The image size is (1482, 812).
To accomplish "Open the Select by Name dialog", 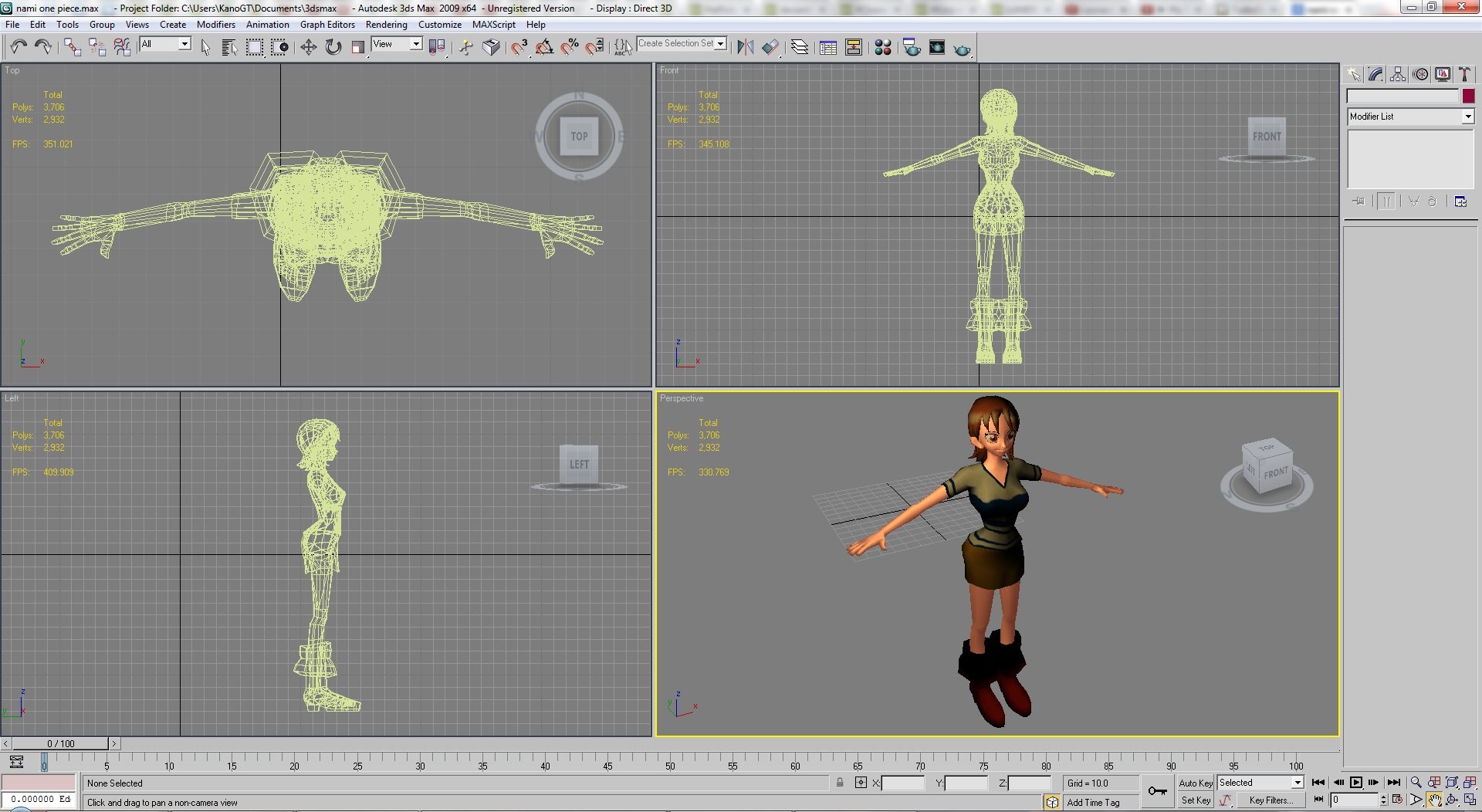I will point(229,48).
